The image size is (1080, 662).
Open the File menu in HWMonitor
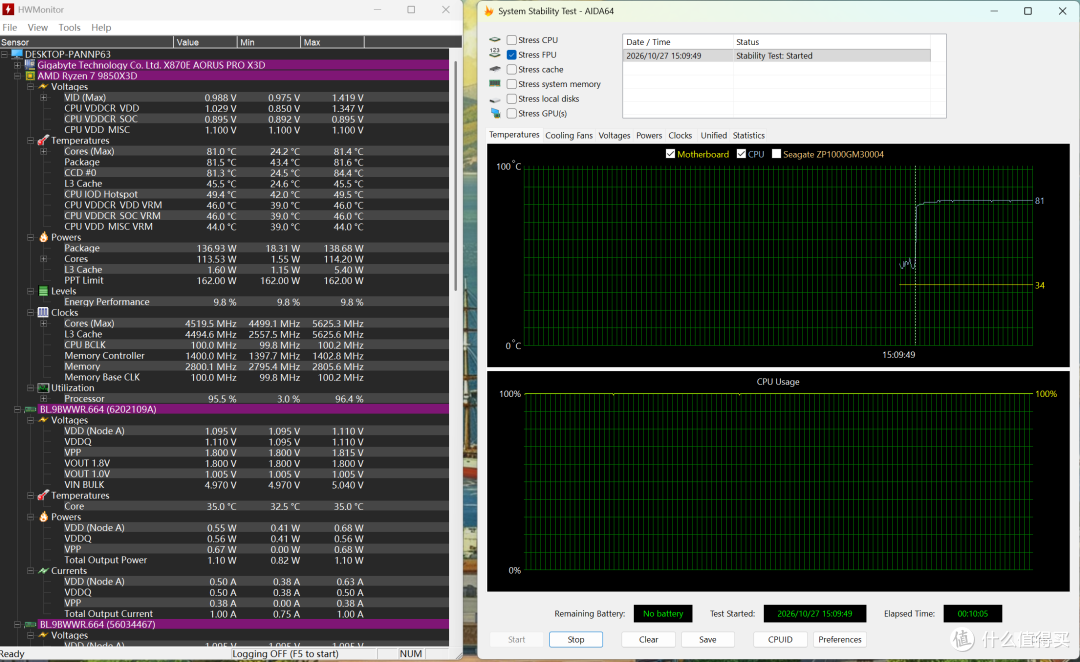click(x=10, y=28)
